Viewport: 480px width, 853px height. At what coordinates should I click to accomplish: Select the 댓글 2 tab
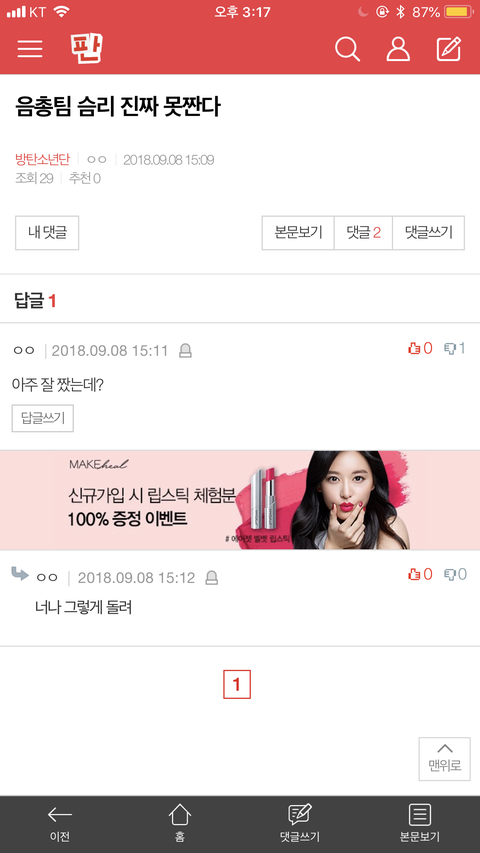click(x=363, y=233)
